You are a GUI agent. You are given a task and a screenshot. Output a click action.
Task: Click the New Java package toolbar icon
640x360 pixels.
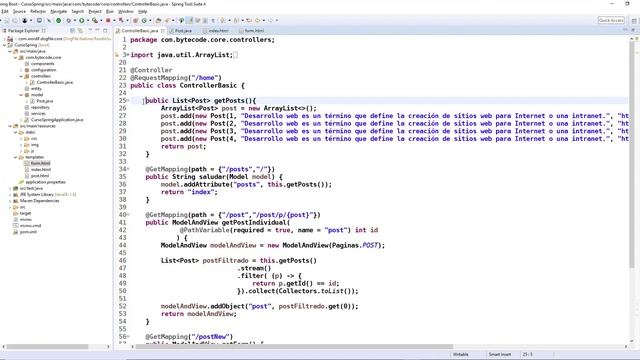point(136,20)
